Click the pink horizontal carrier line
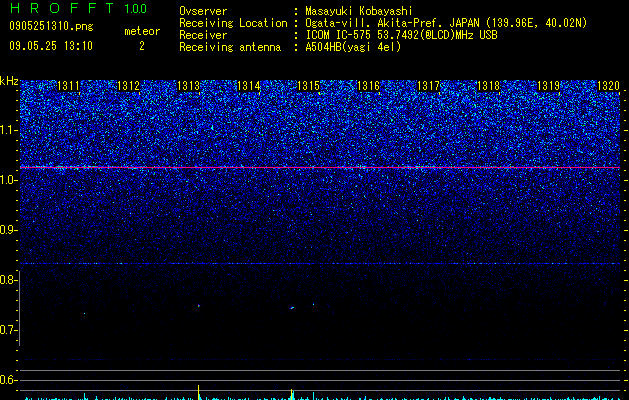629x400 pixels. (x=320, y=167)
